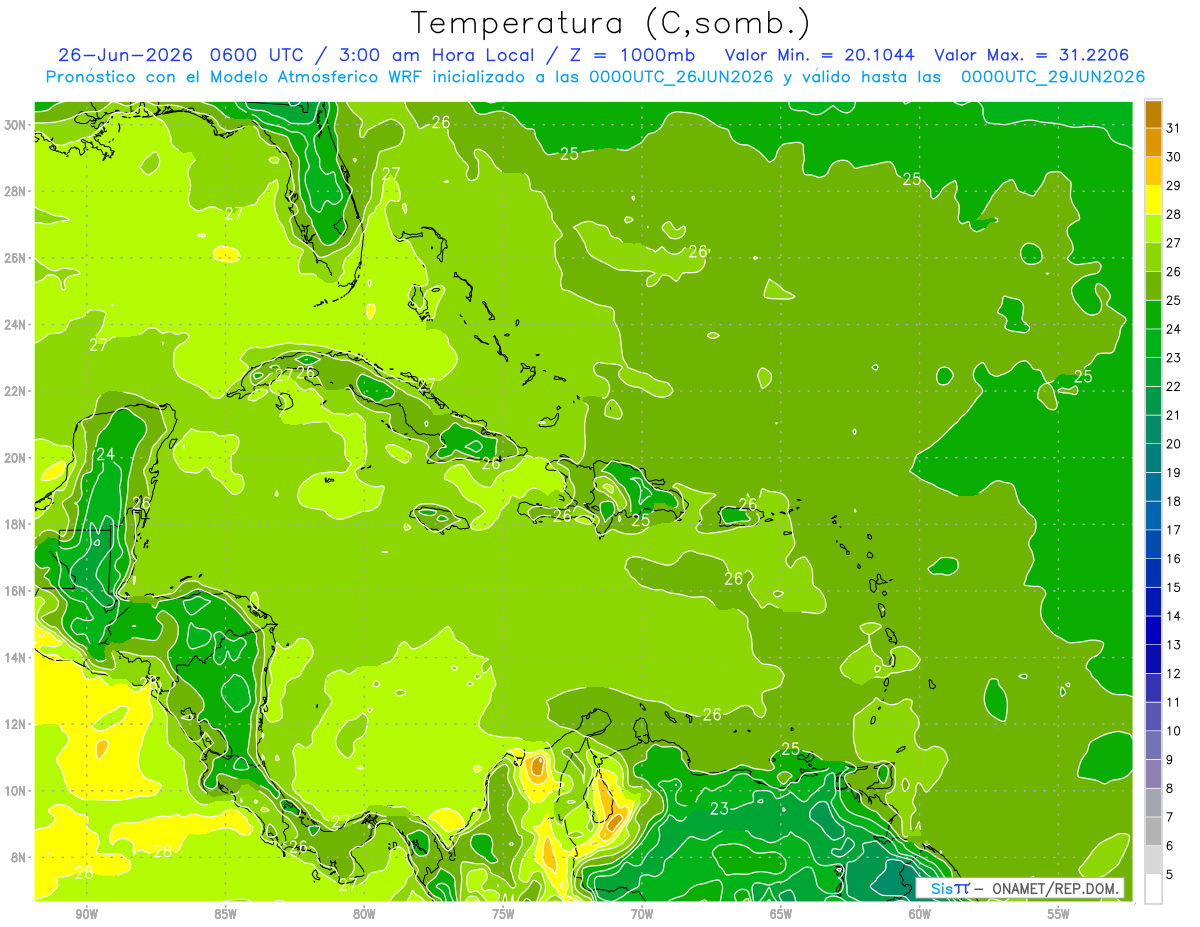The height and width of the screenshot is (927, 1200).
Task: Click the '22N' latitude axis label
Action: 15,390
